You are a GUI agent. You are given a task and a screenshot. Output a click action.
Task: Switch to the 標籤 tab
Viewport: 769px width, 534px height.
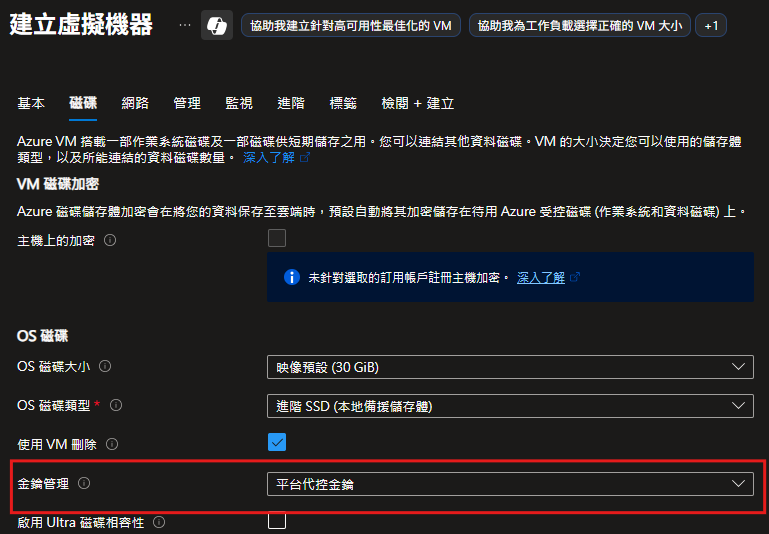coord(343,103)
